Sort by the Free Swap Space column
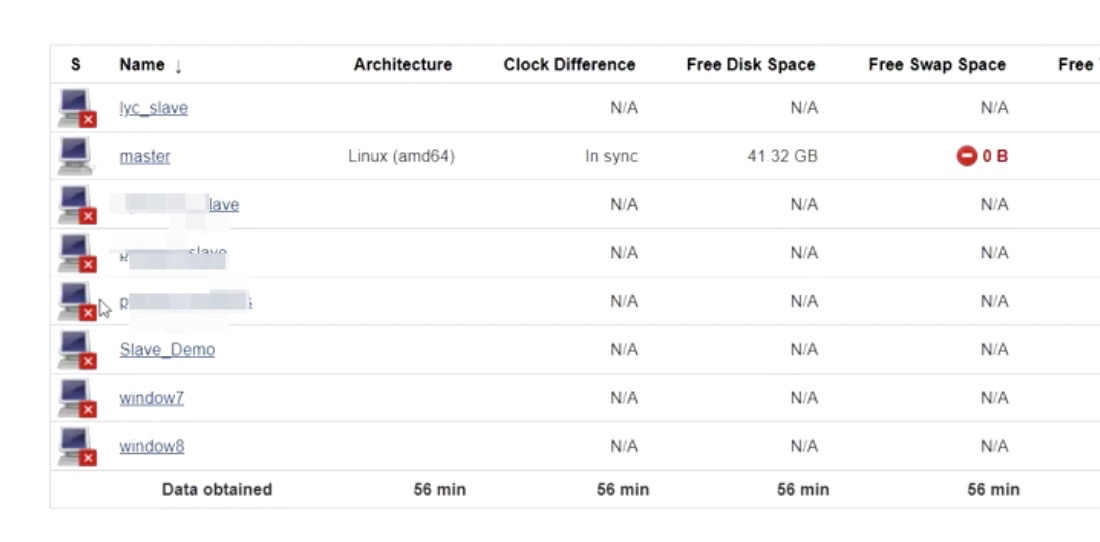1100x542 pixels. 936,65
